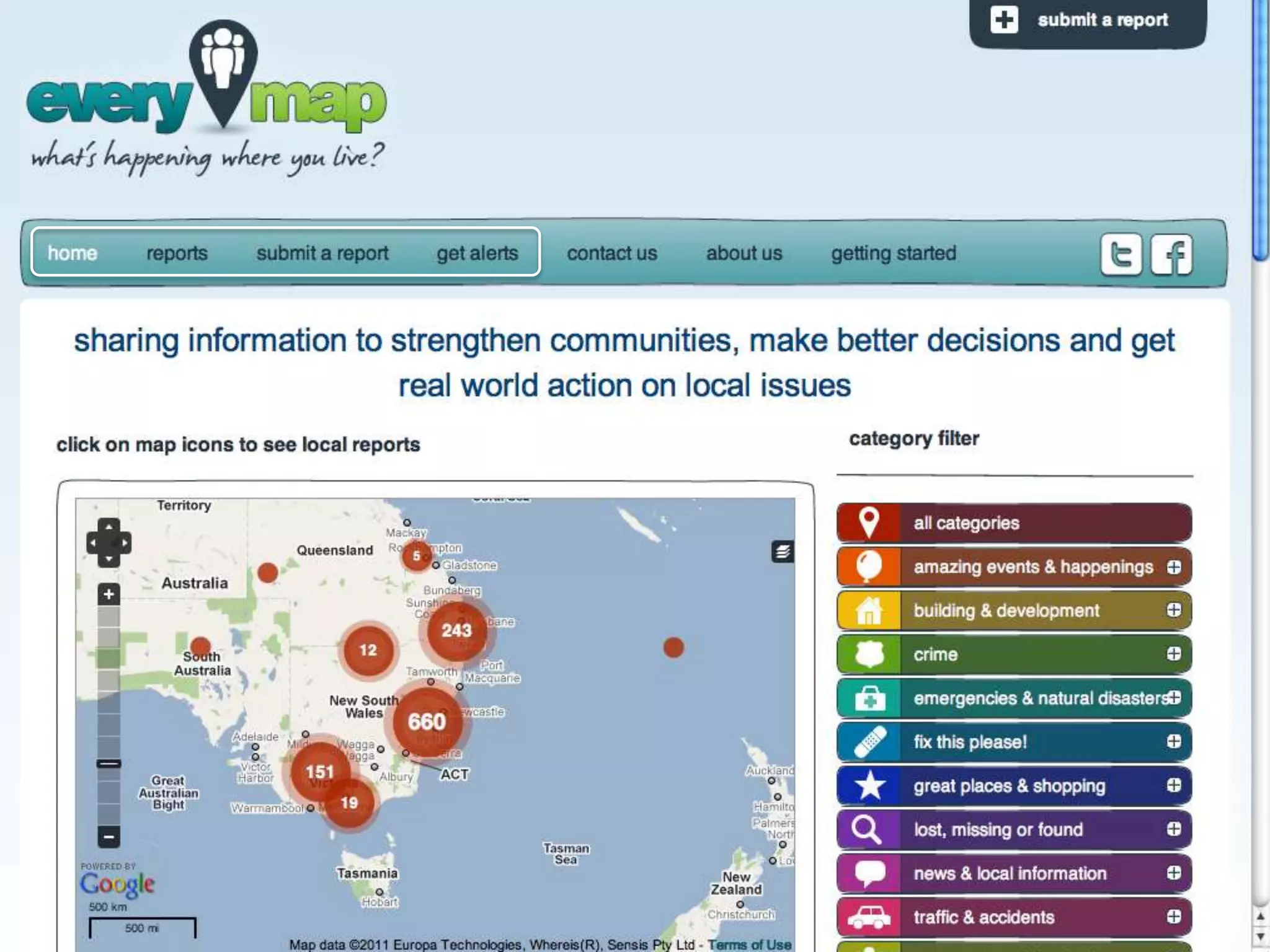Click the 660 reports cluster marker

[x=427, y=721]
